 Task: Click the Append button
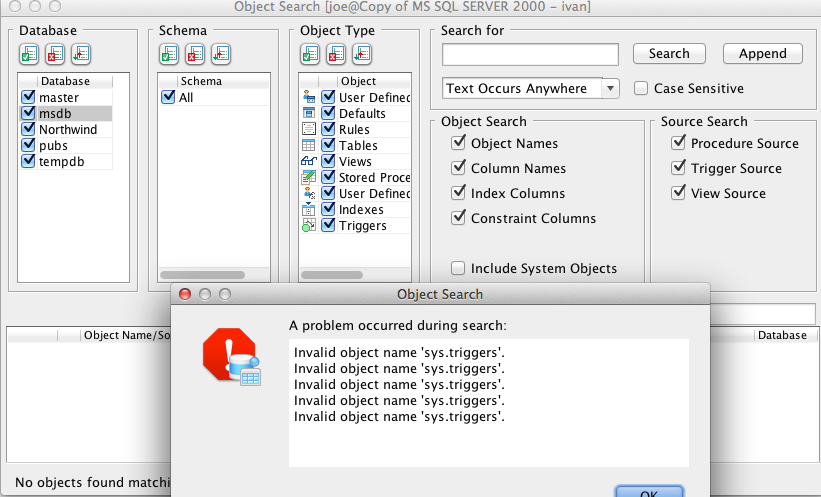[x=762, y=53]
